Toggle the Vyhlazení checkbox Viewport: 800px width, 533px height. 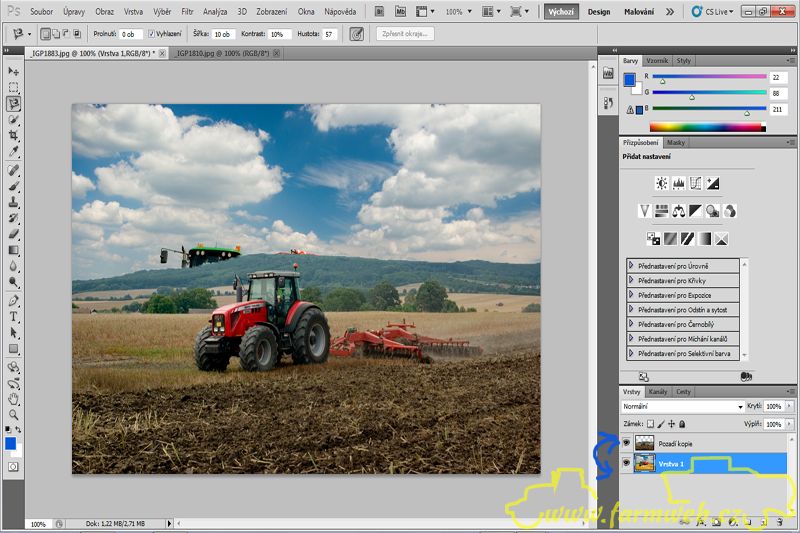coord(151,33)
